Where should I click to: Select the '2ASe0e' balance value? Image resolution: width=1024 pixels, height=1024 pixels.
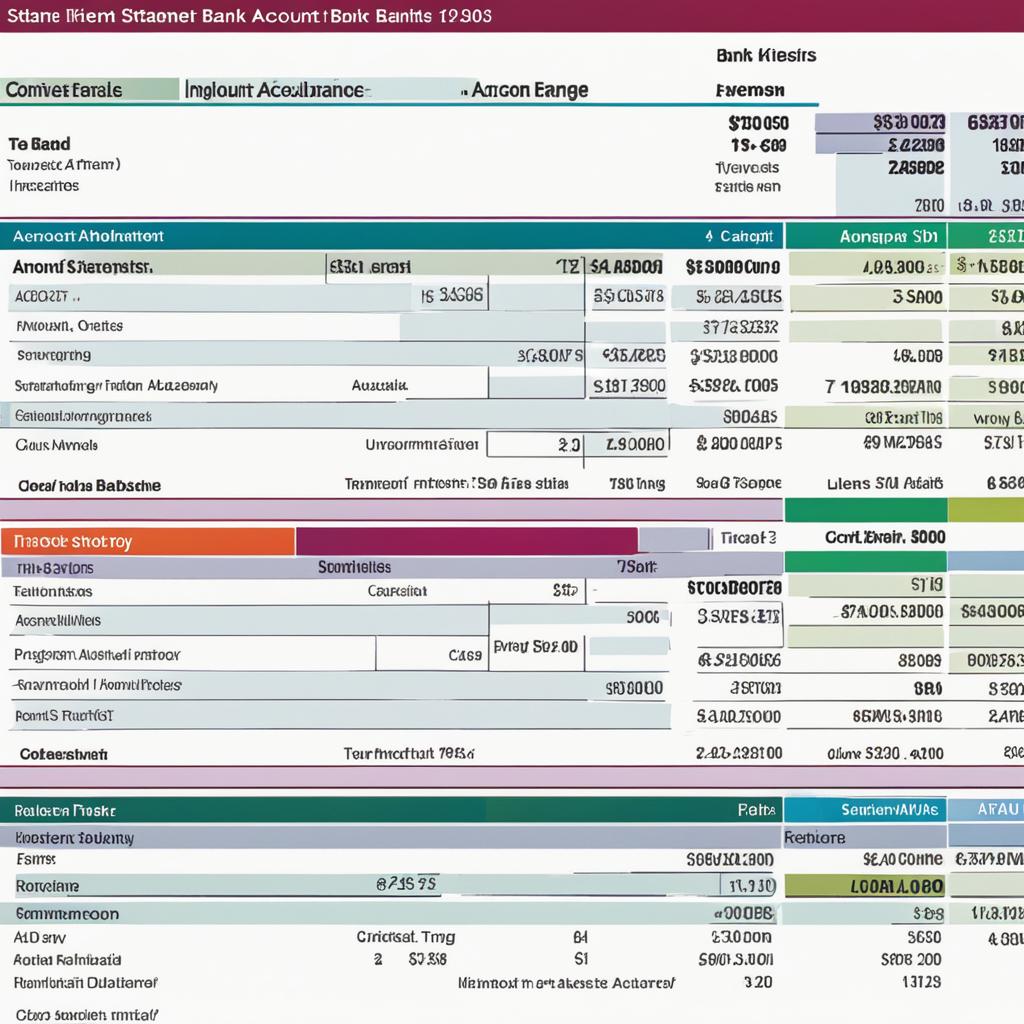(916, 168)
